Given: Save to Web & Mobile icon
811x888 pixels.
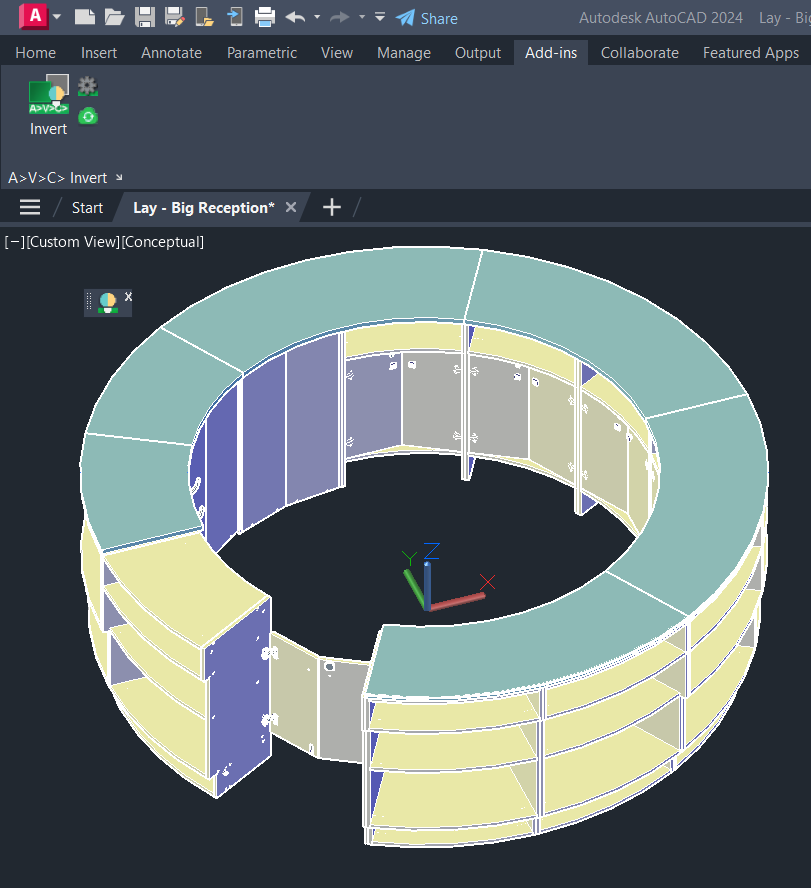Looking at the screenshot, I should (x=234, y=17).
